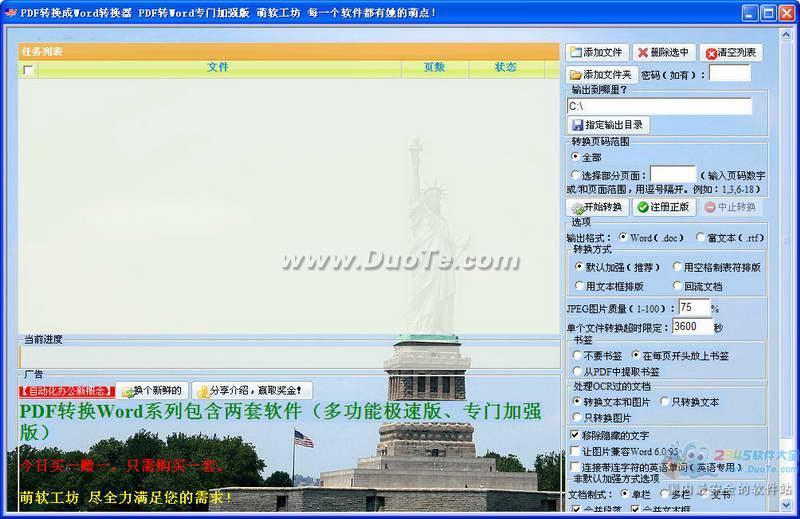Screen dimensions: 800x519
Task: Click the 文件 column header
Action: click(218, 67)
